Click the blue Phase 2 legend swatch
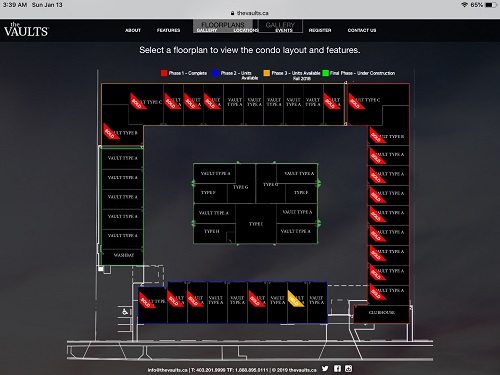This screenshot has width=500, height=375. (x=215, y=73)
